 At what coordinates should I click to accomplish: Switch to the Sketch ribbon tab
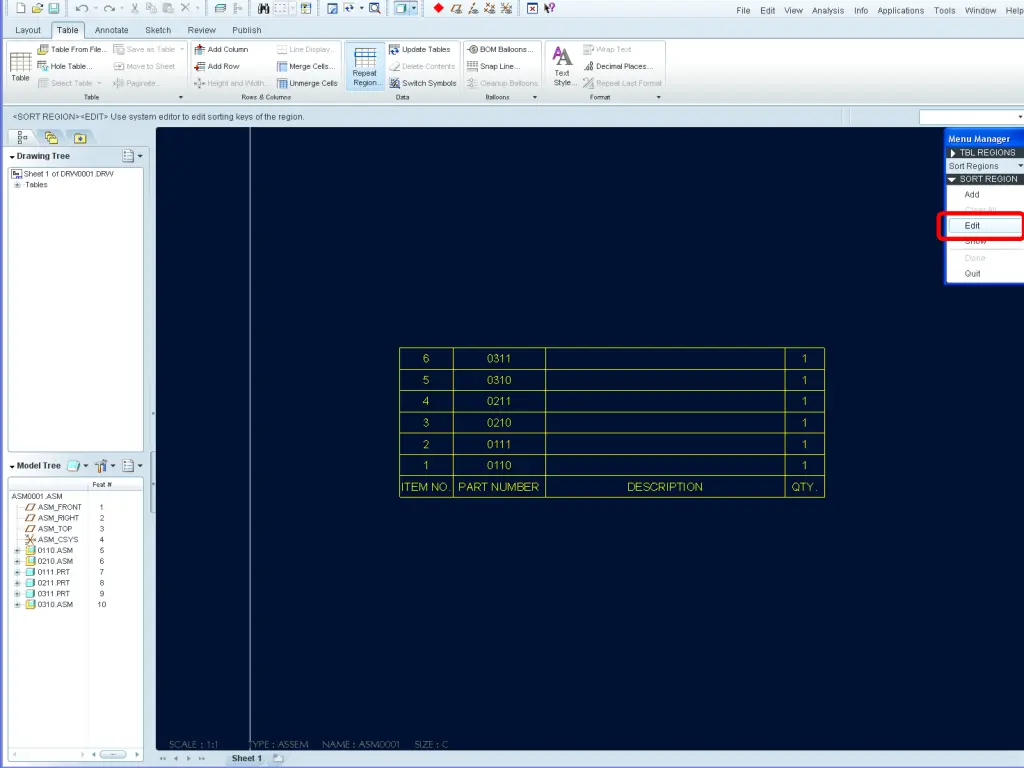point(158,30)
